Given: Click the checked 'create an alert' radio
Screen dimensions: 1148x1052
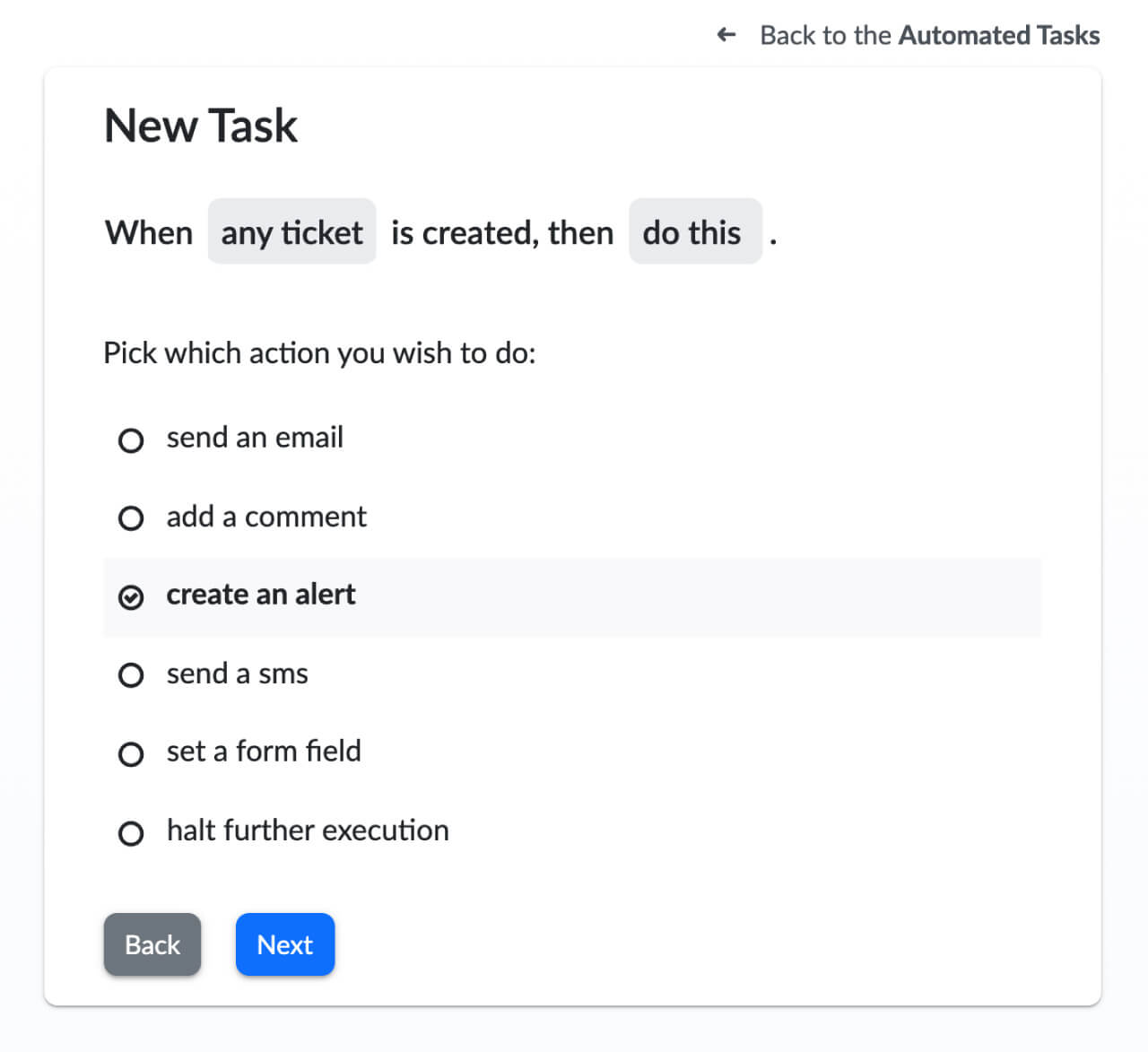Looking at the screenshot, I should (131, 597).
